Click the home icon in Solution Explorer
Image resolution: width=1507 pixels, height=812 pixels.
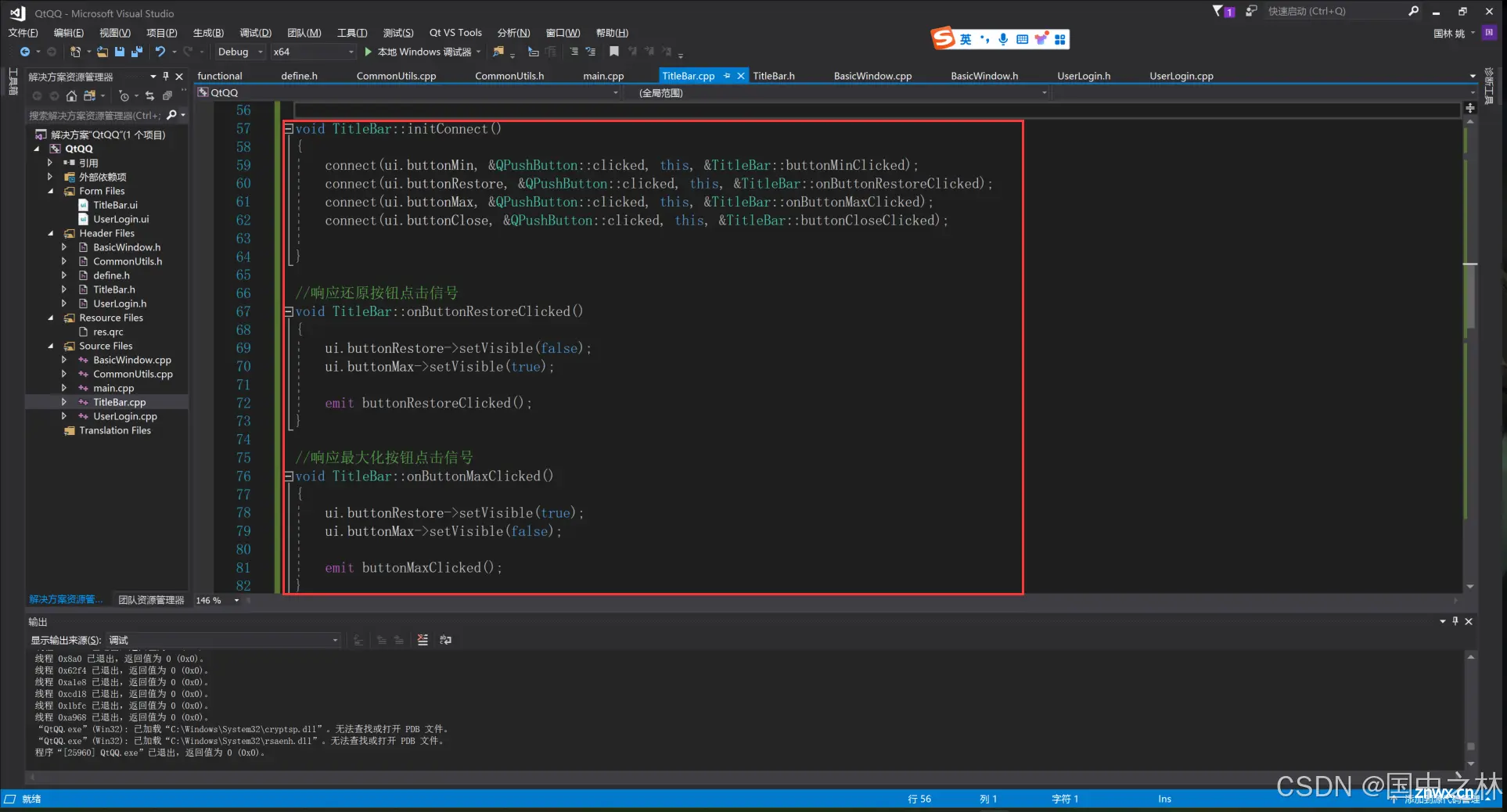click(71, 95)
